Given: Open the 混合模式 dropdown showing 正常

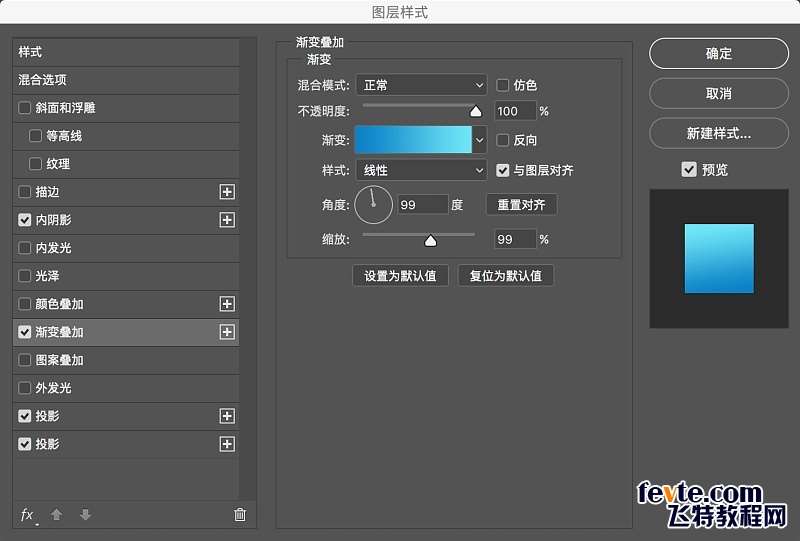Looking at the screenshot, I should [x=421, y=85].
